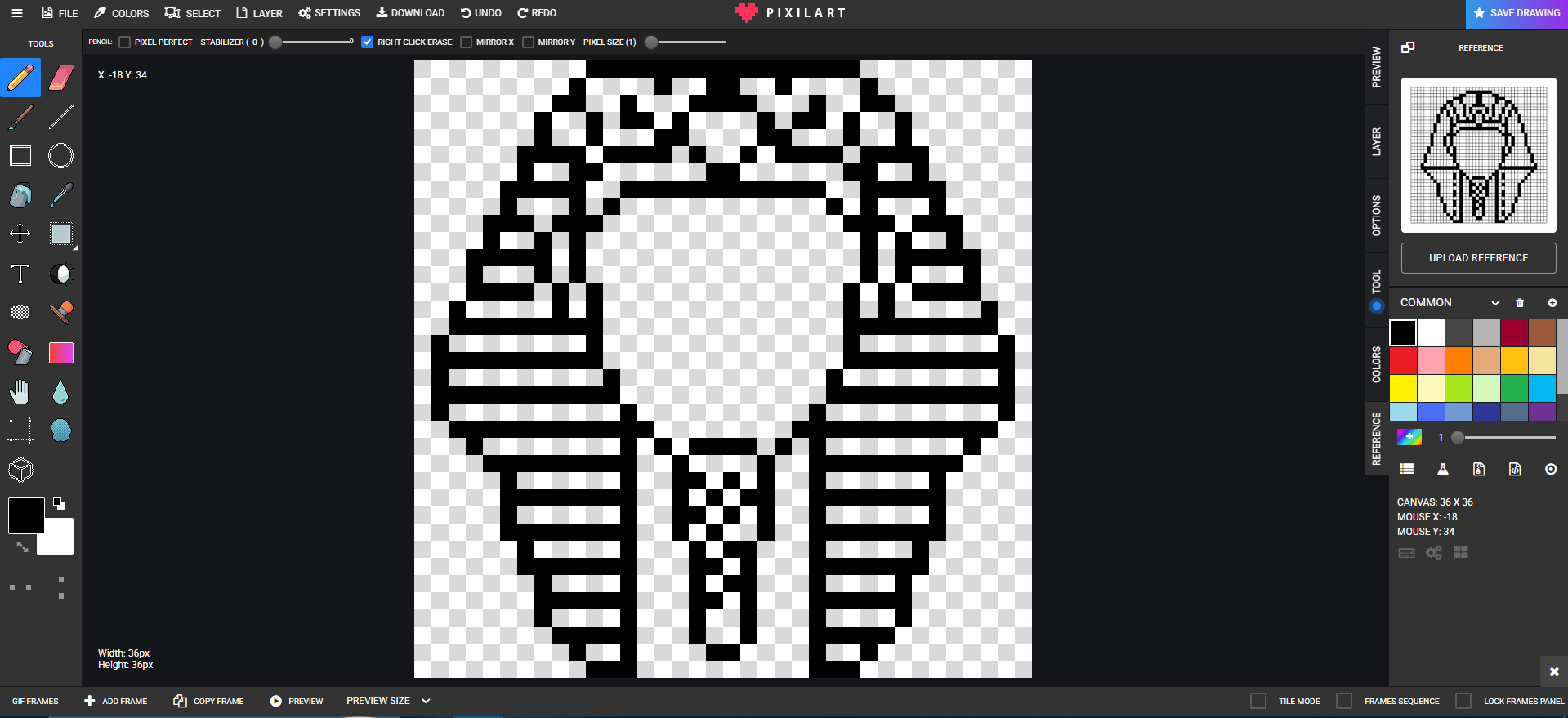1568x718 pixels.
Task: Swap primary and secondary colors
Action: click(22, 546)
